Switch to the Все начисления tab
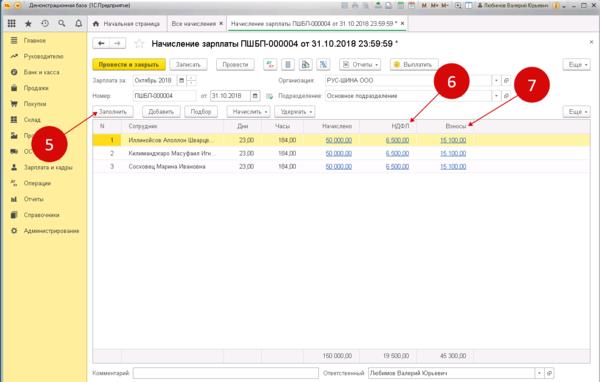Screen dimensions: 600x382 pyautogui.click(x=197, y=24)
